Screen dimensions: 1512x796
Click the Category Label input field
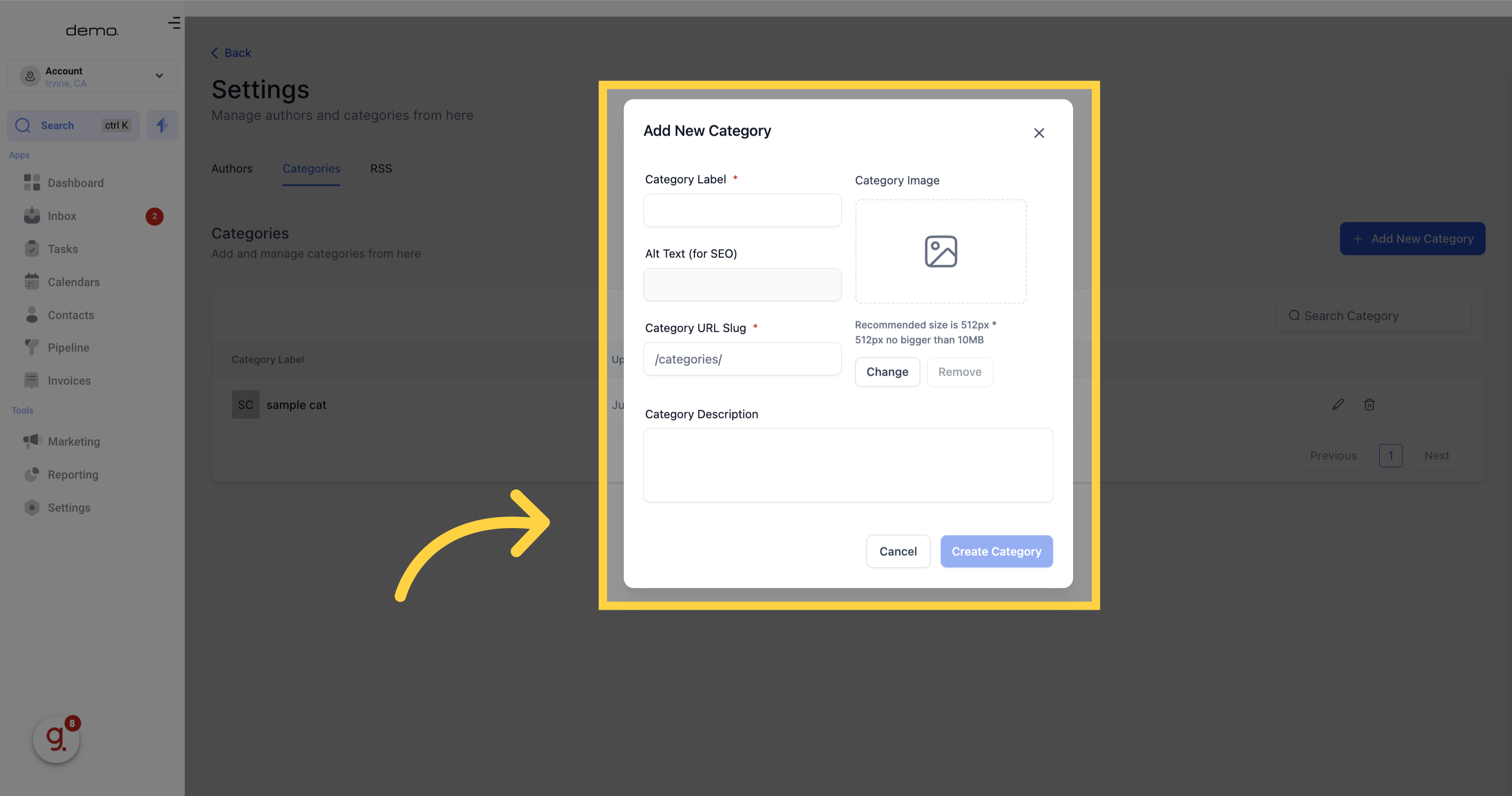(x=742, y=210)
